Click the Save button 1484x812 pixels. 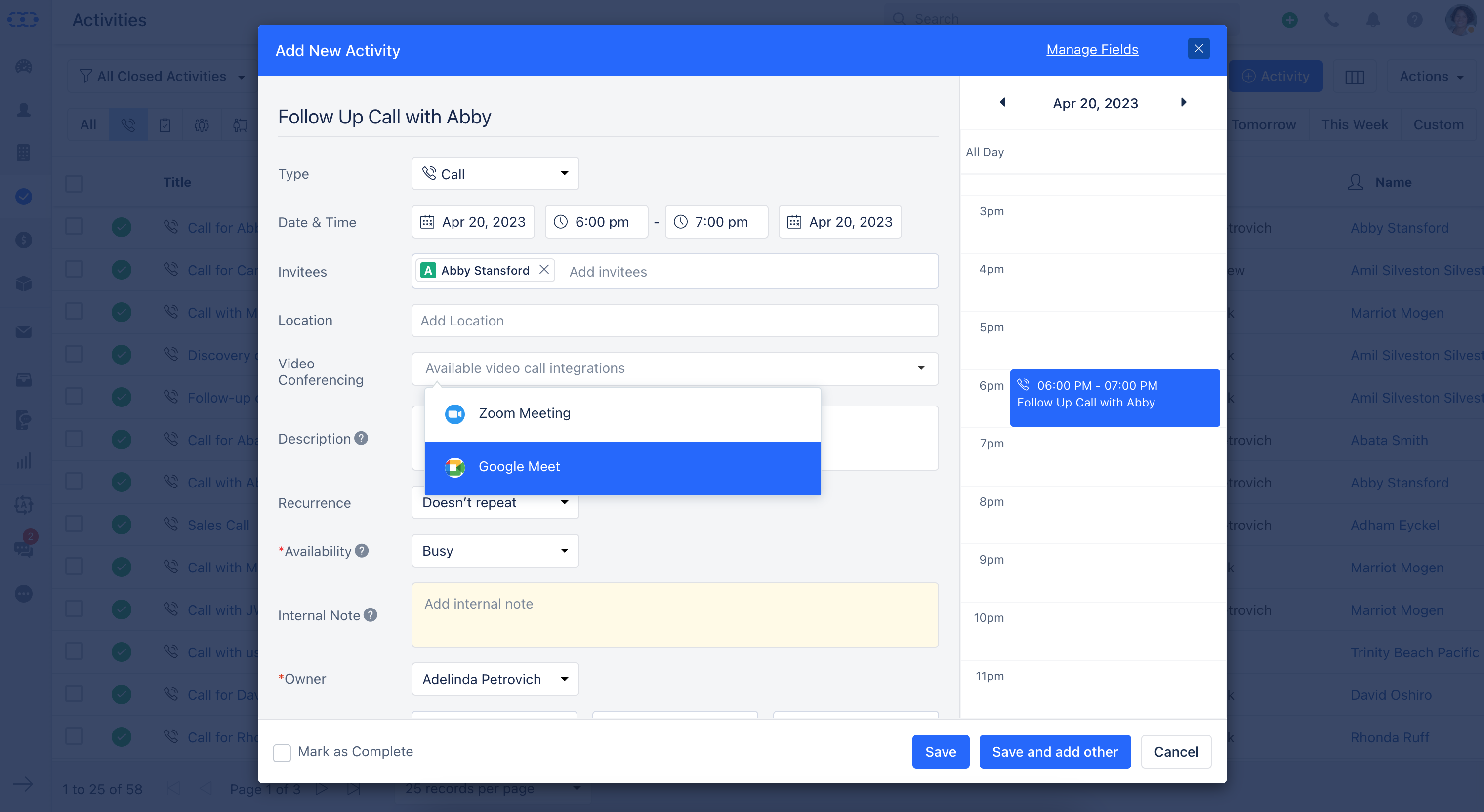click(940, 752)
